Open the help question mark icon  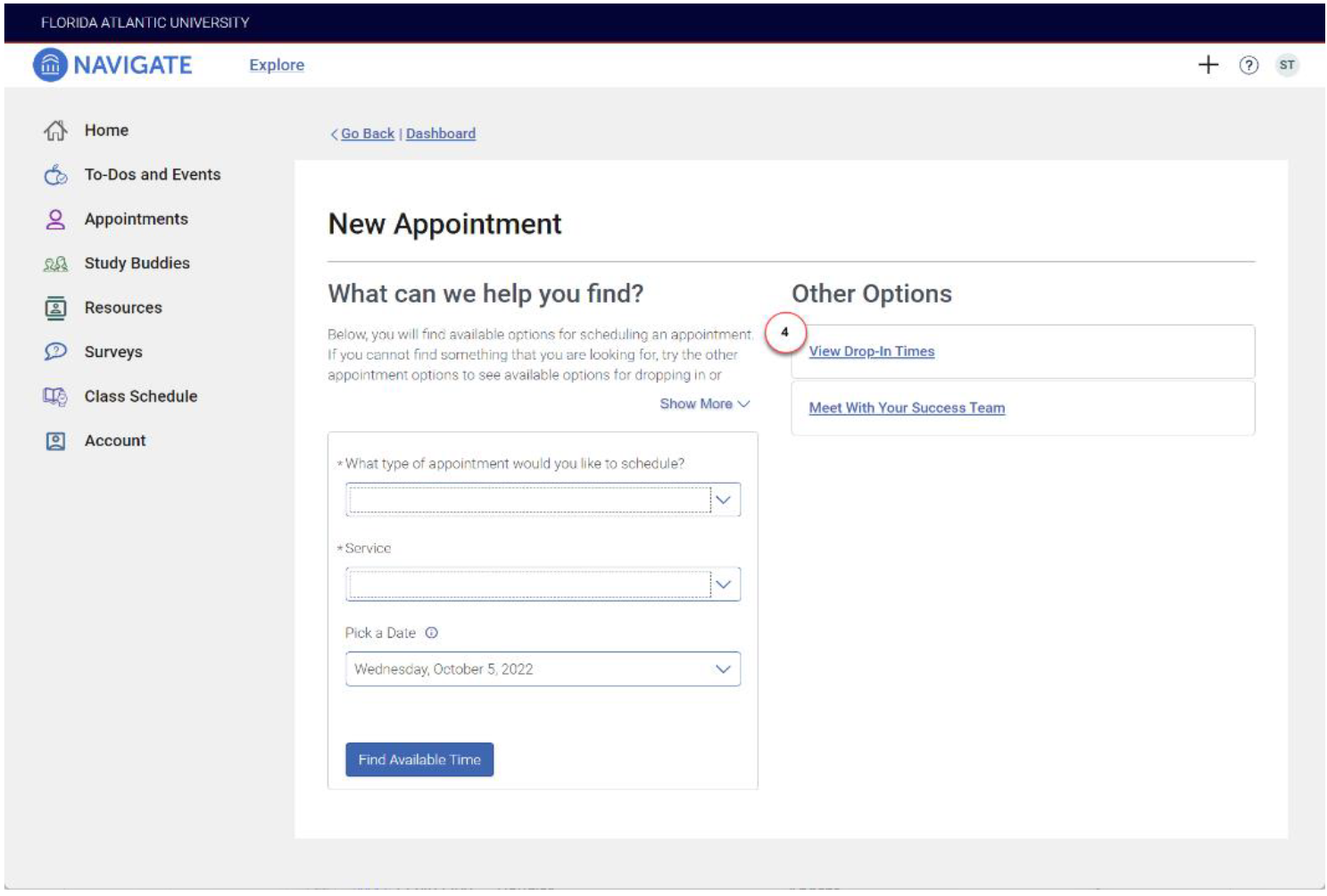[1248, 65]
